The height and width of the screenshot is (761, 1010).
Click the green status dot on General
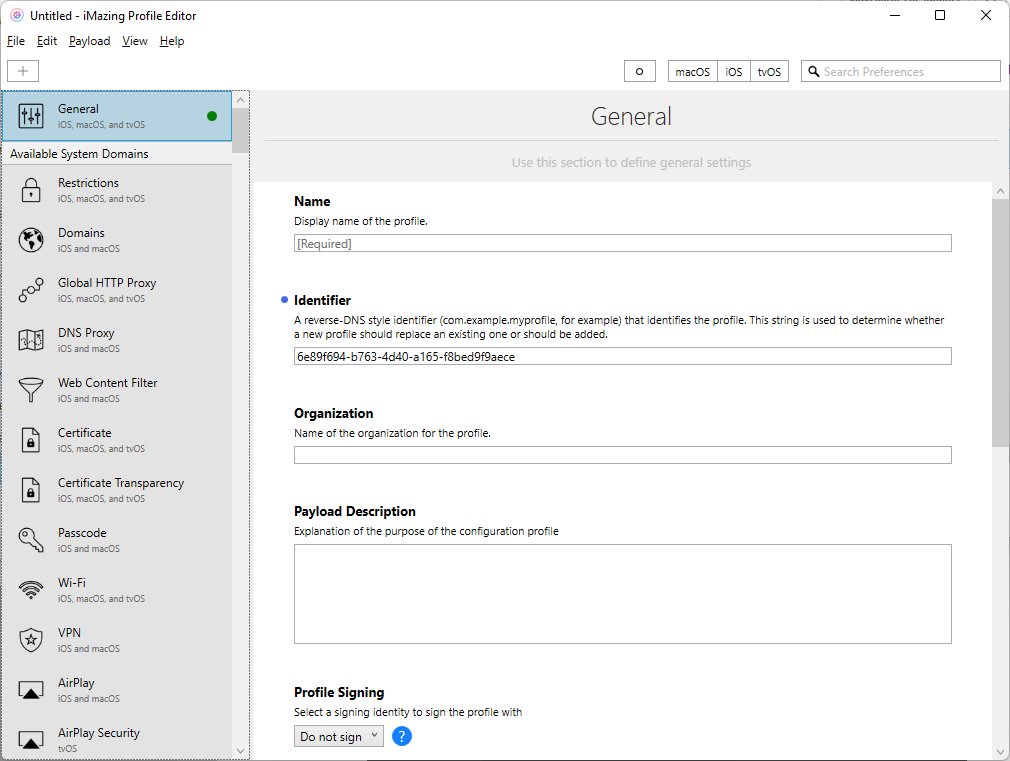[x=212, y=116]
